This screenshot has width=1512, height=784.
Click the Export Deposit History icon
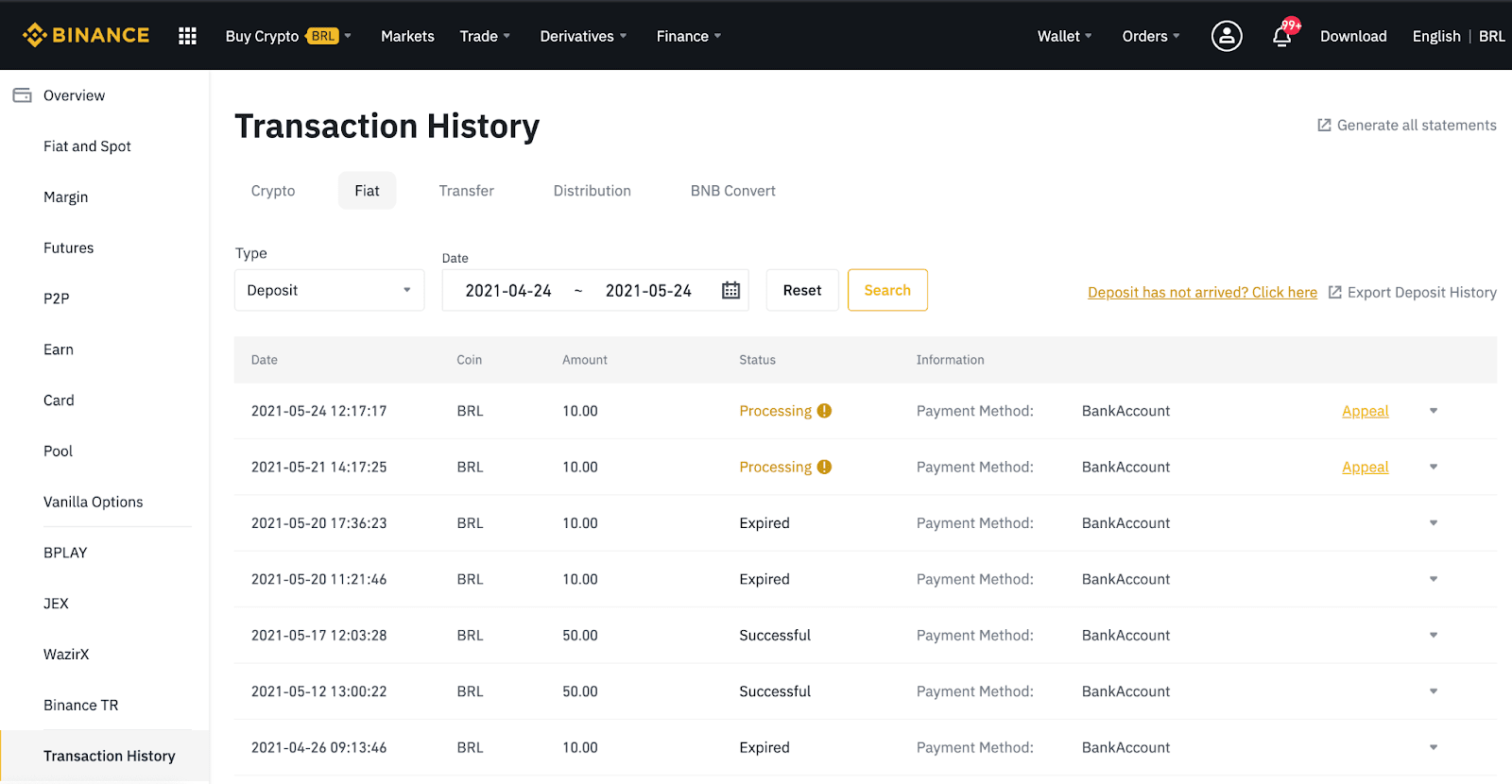coord(1334,292)
